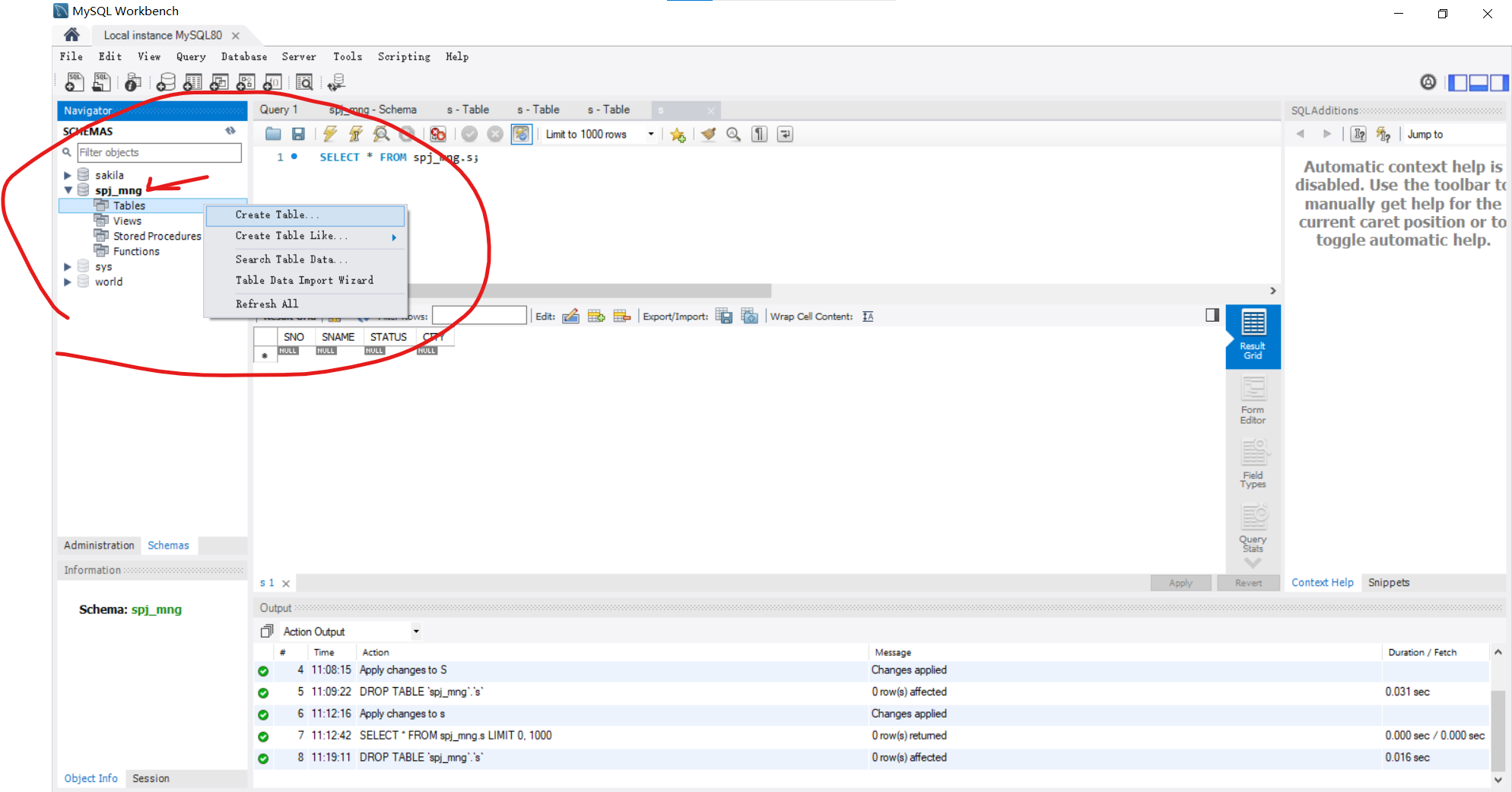Toggle the right SQL Additions sidebar

pos(1498,82)
